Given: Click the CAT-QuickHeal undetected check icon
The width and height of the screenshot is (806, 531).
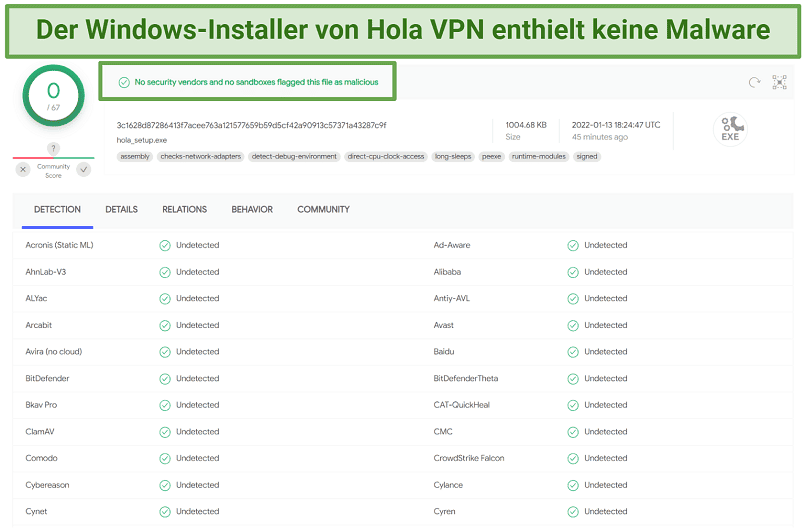Looking at the screenshot, I should [x=573, y=406].
